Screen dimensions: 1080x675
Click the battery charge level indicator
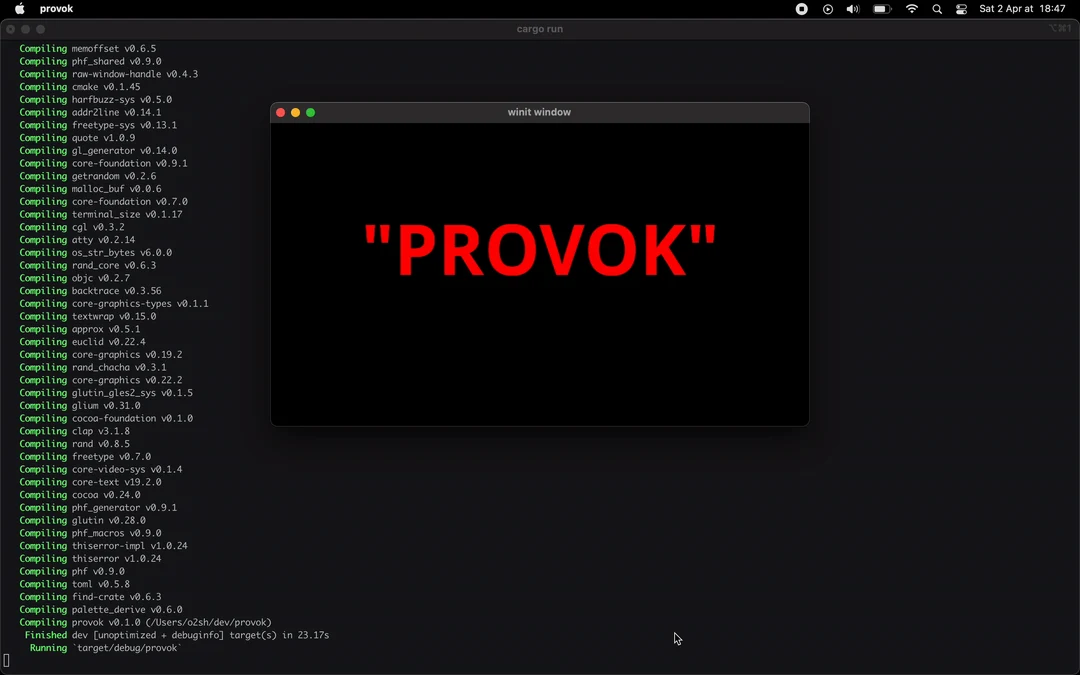point(879,9)
